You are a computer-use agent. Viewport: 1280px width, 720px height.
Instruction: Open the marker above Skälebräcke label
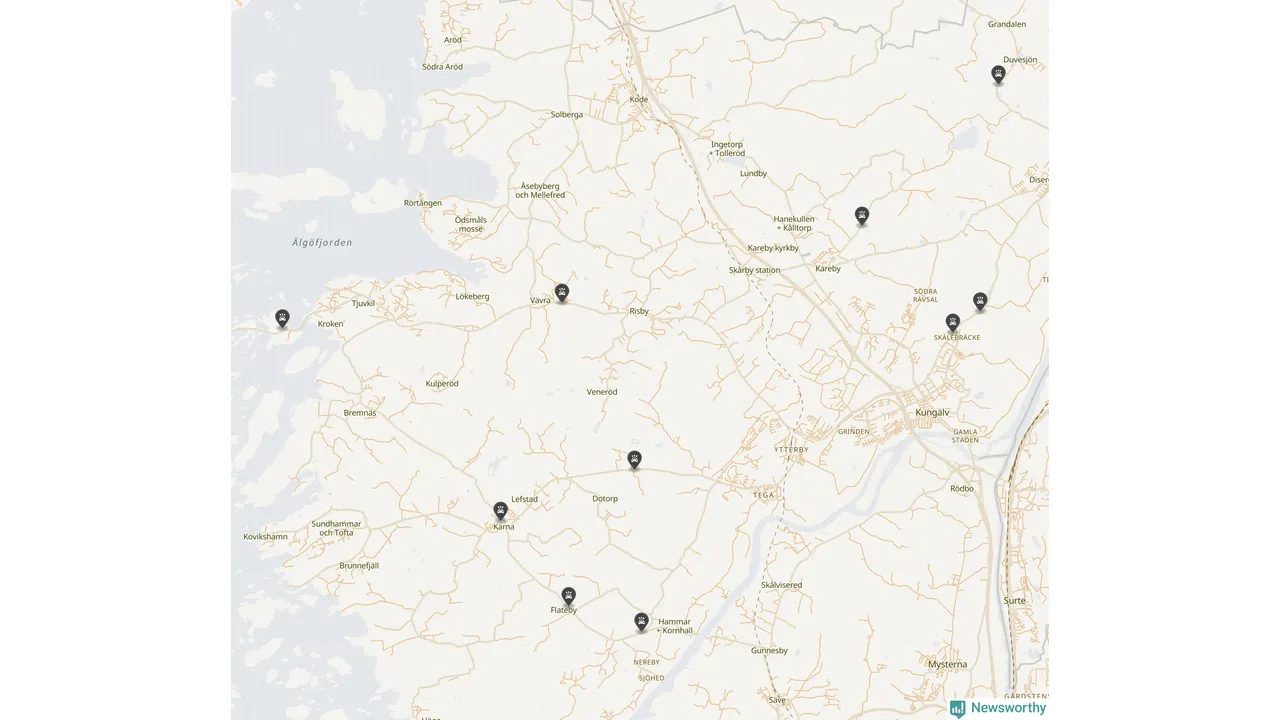click(x=953, y=323)
